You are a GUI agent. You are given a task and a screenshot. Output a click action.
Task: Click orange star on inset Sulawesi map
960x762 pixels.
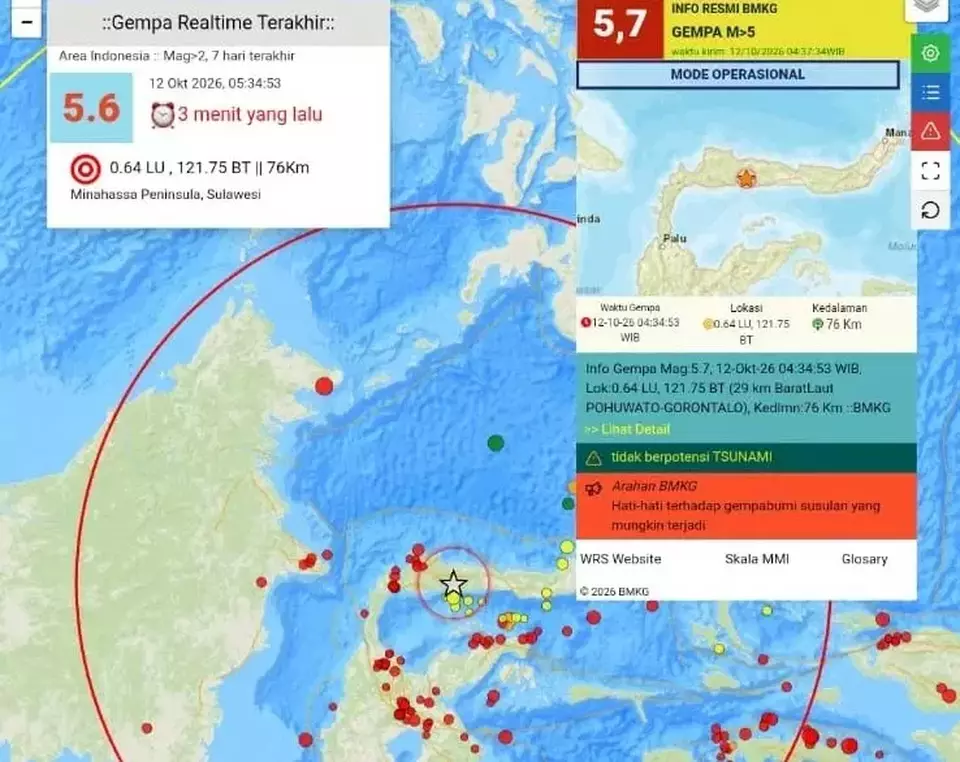746,179
